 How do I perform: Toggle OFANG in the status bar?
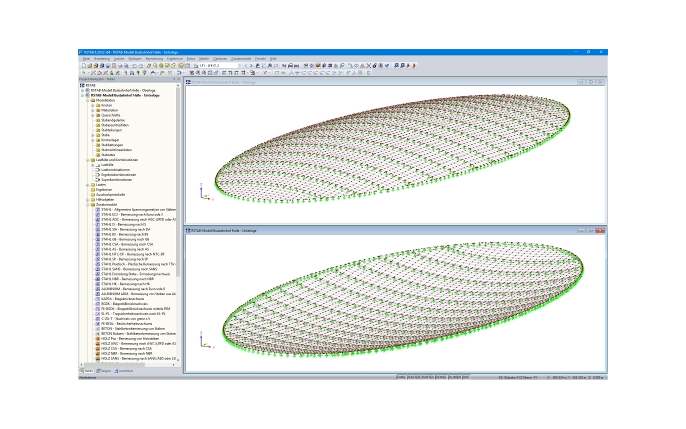click(x=441, y=377)
